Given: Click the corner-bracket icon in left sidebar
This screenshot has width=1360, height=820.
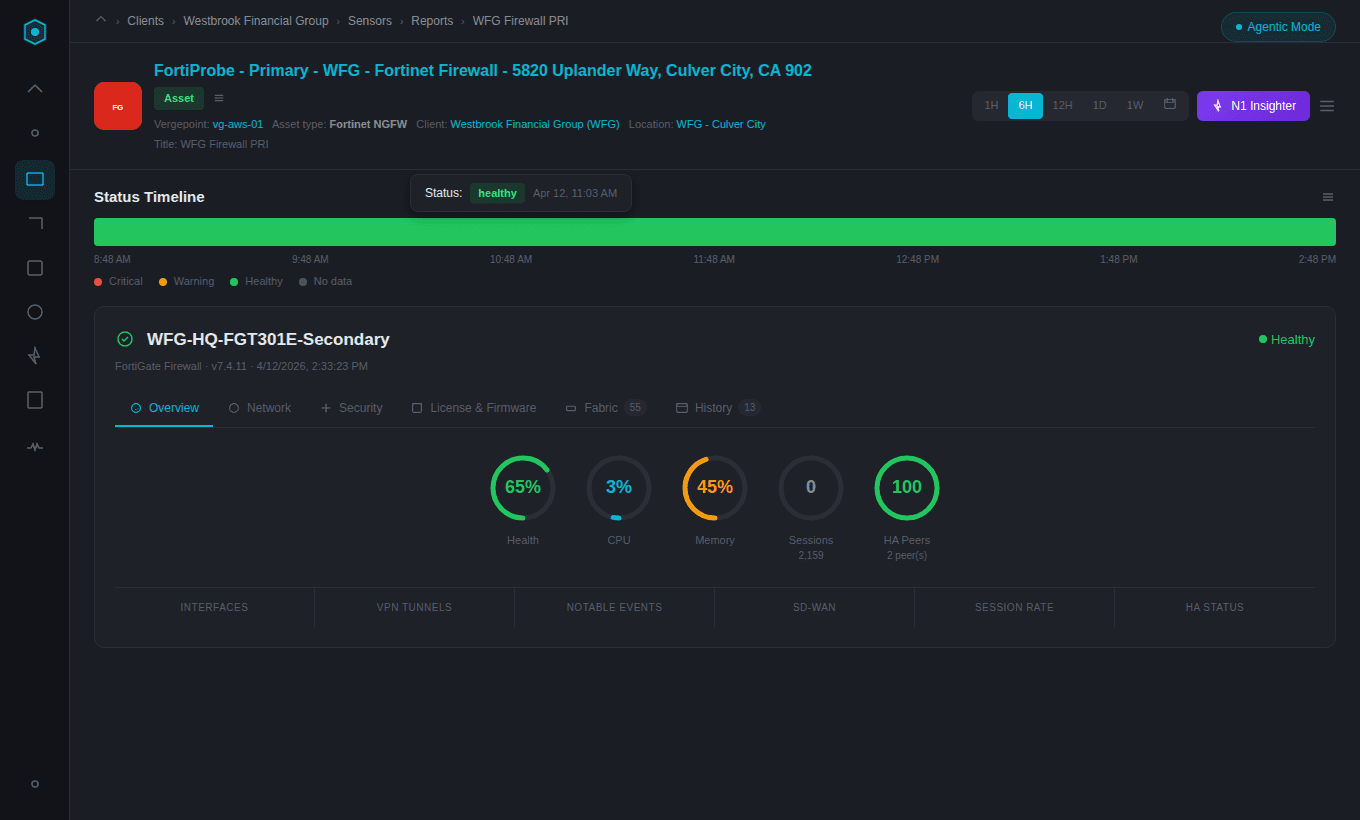Looking at the screenshot, I should click(x=35, y=223).
